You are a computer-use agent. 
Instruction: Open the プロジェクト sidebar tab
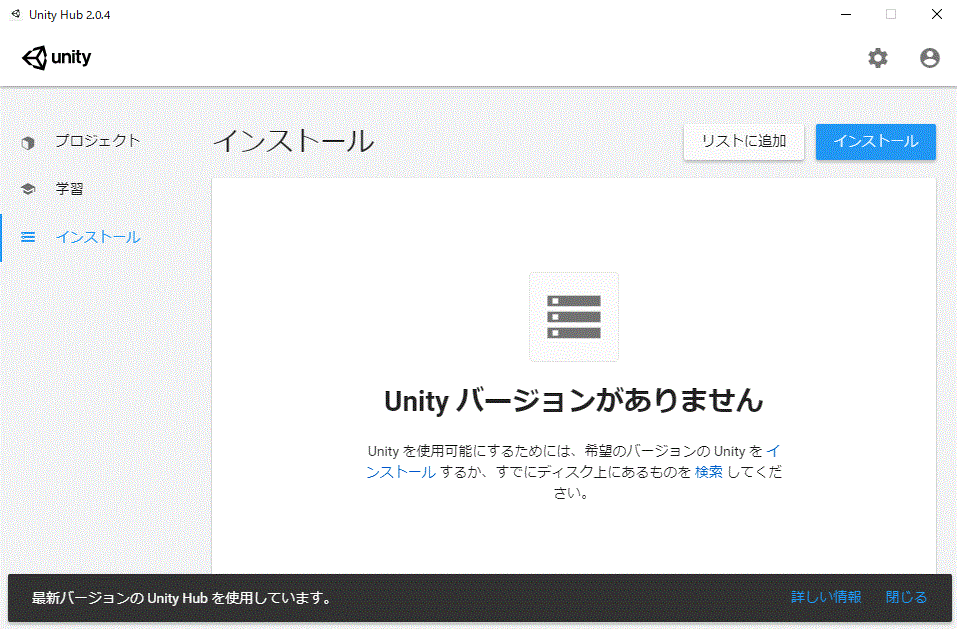click(97, 141)
